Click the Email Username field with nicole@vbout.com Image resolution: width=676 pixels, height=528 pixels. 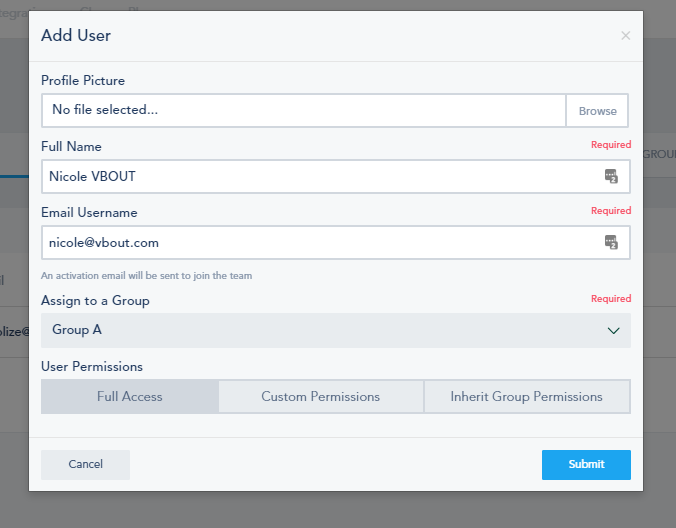336,242
